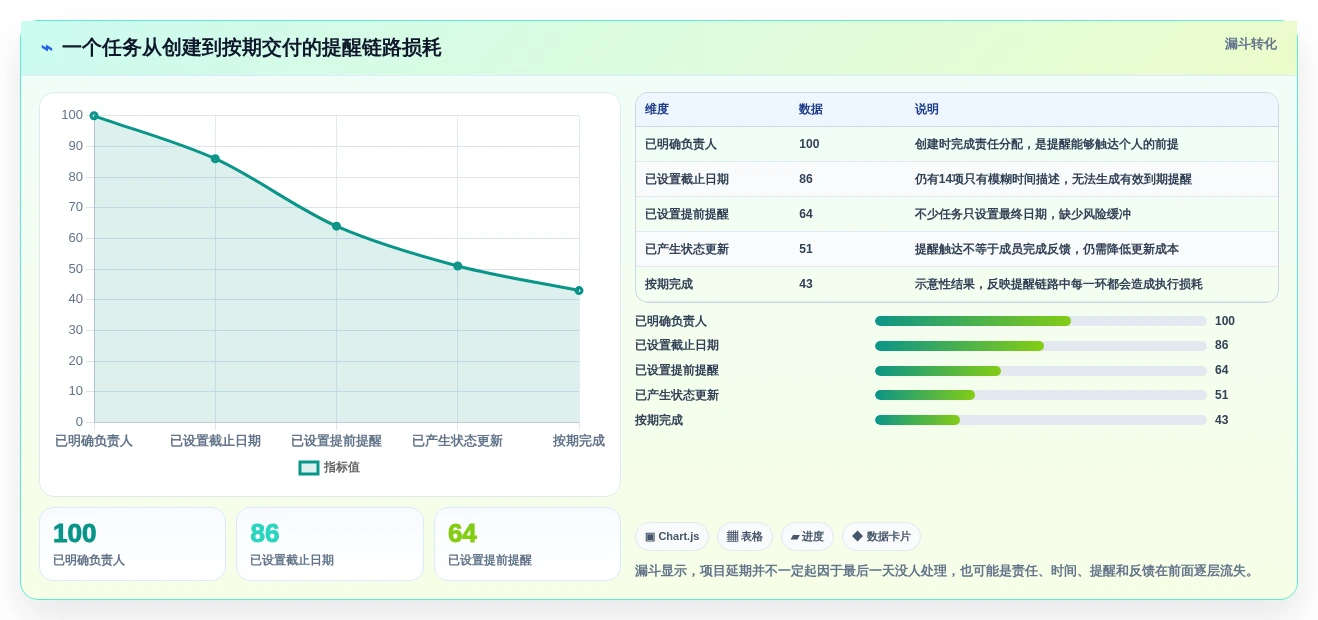The height and width of the screenshot is (620, 1318).
Task: Click the 已设置提前提醒 progress bar
Action: [x=1041, y=371]
